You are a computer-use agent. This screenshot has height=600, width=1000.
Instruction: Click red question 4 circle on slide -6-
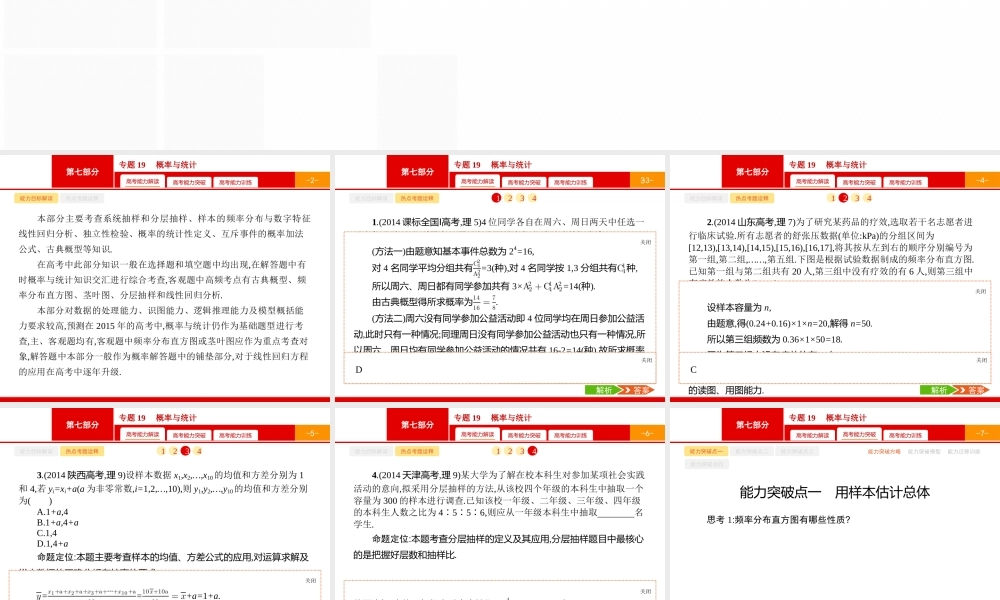(x=533, y=451)
